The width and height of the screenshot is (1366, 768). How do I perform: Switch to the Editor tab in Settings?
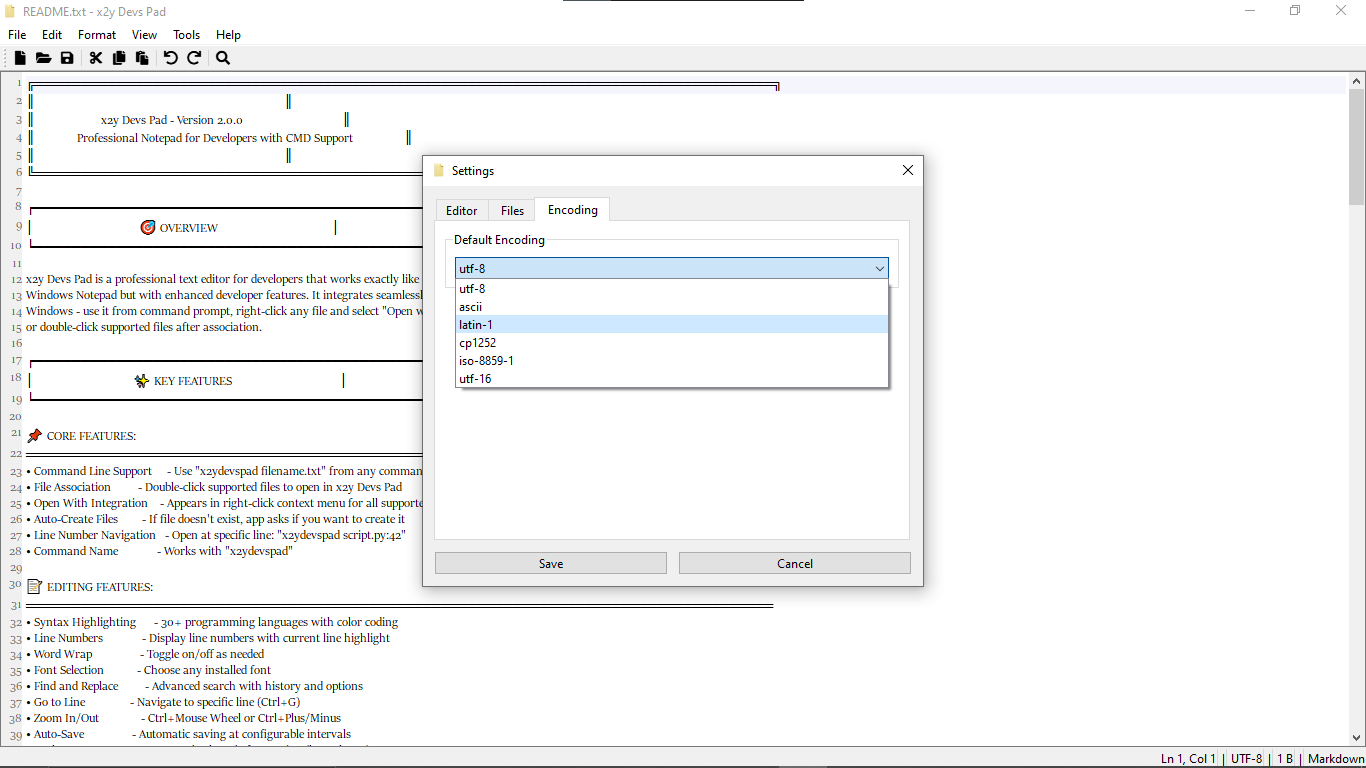pos(462,210)
